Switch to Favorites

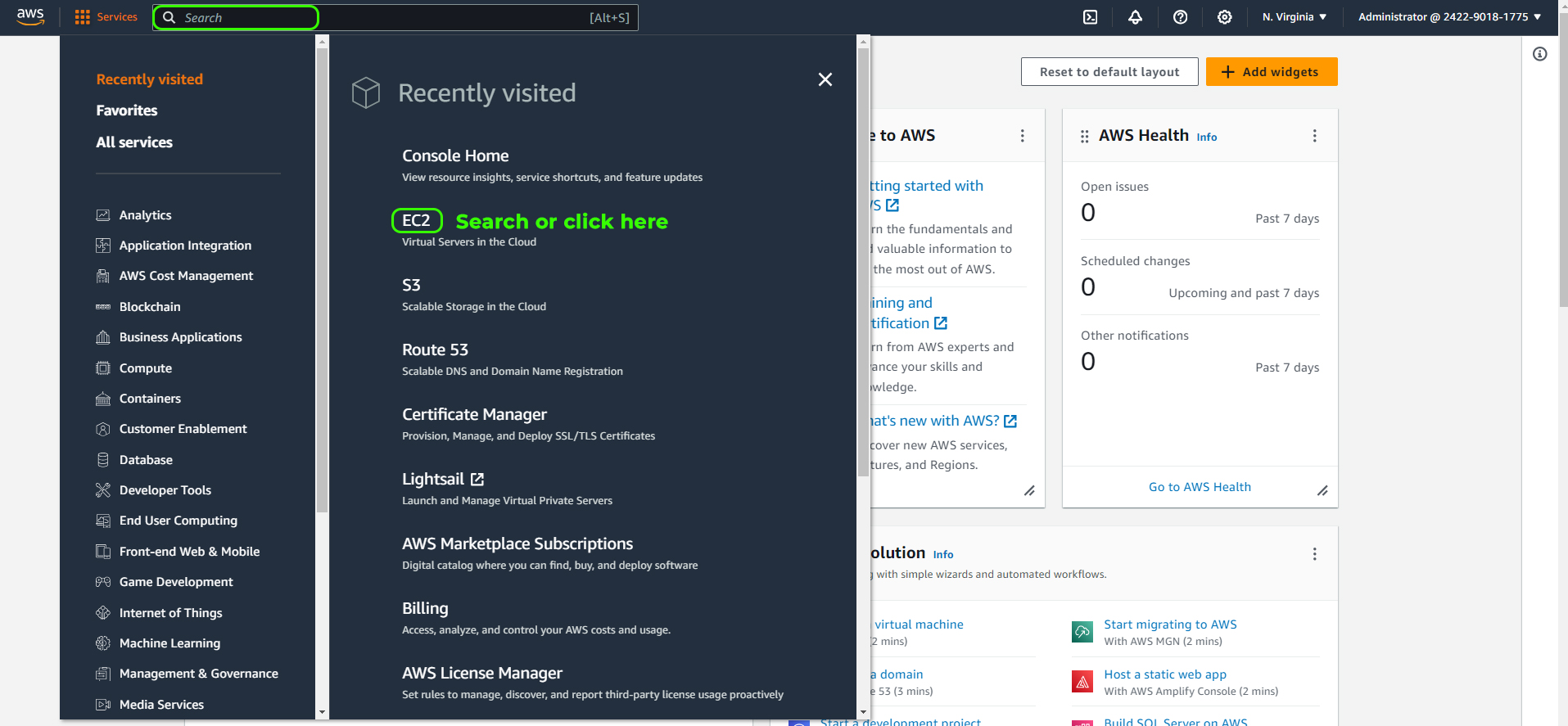[126, 110]
